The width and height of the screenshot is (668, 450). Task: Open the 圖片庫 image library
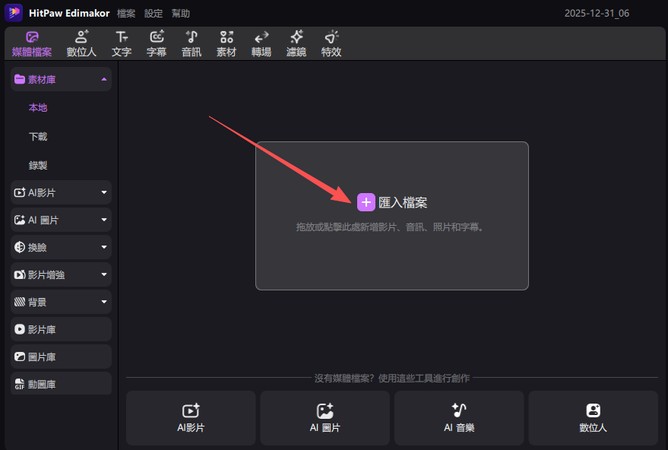(61, 357)
